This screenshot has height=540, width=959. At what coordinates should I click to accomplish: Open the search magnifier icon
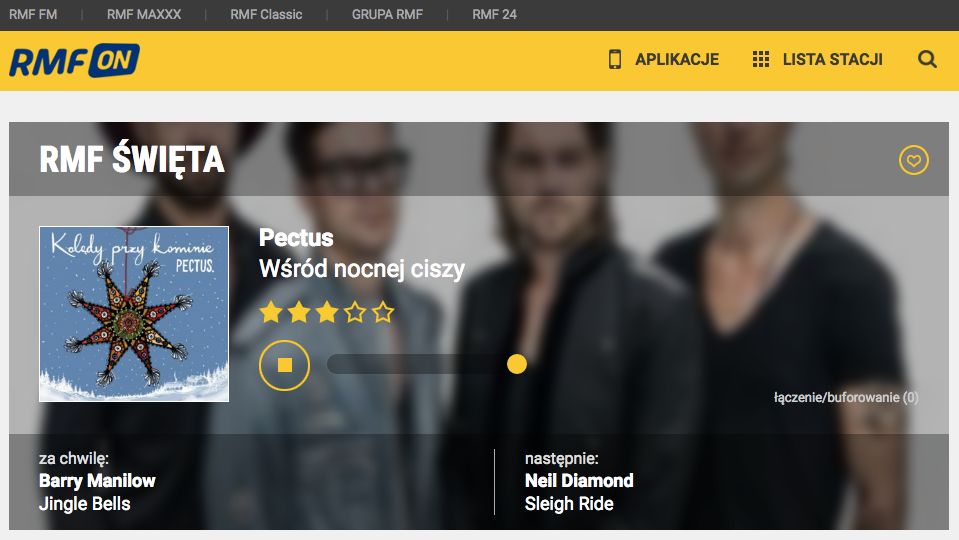(927, 59)
